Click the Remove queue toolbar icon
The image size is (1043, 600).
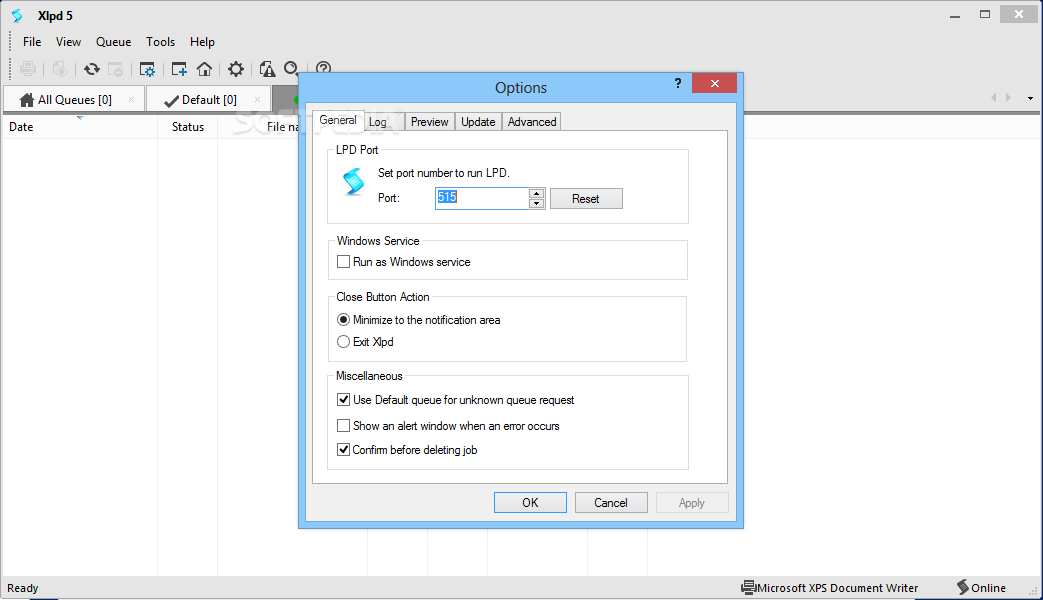pos(116,69)
